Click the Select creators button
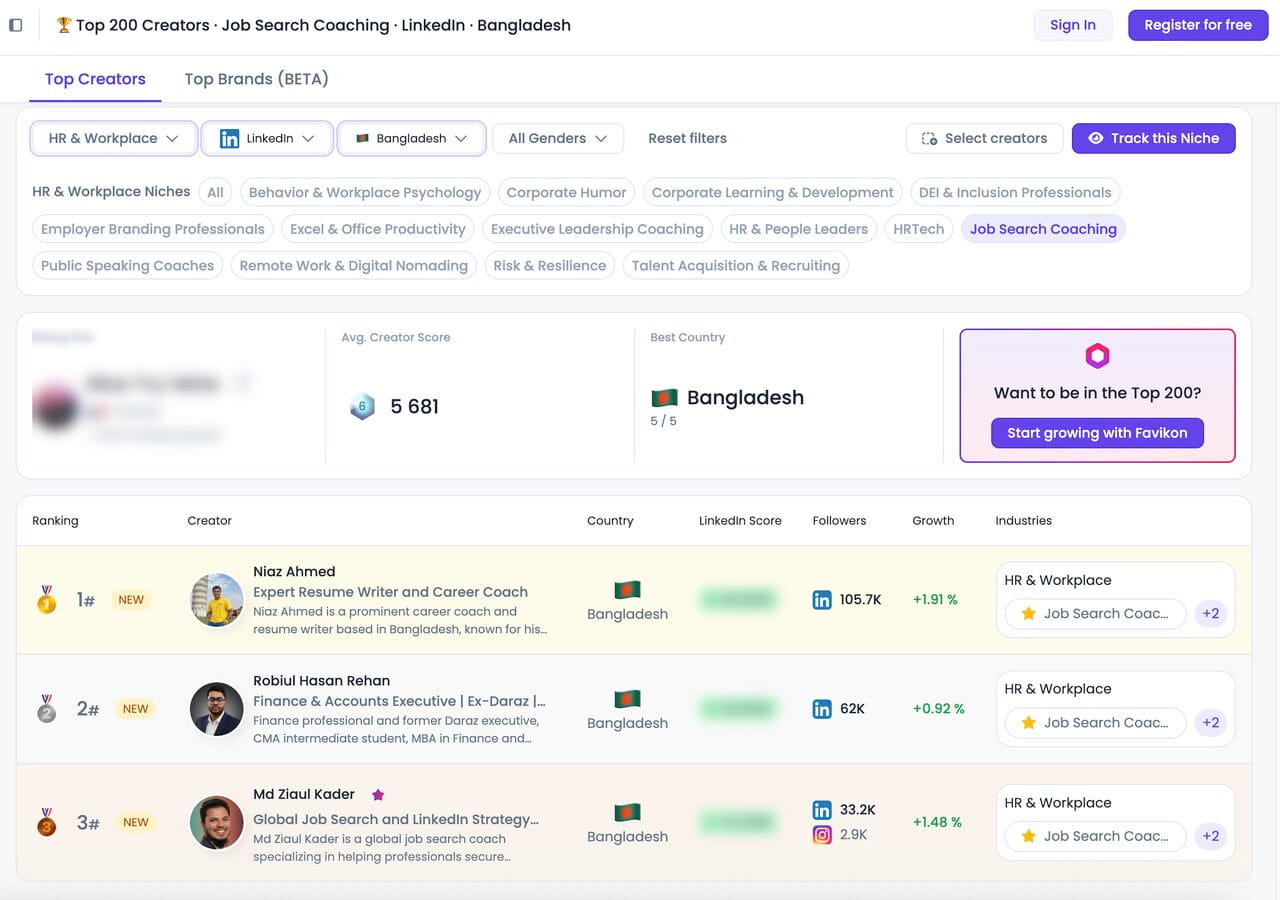 (984, 138)
